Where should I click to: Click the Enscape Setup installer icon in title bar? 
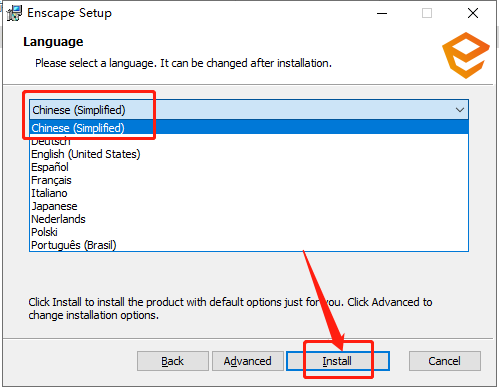[x=14, y=13]
